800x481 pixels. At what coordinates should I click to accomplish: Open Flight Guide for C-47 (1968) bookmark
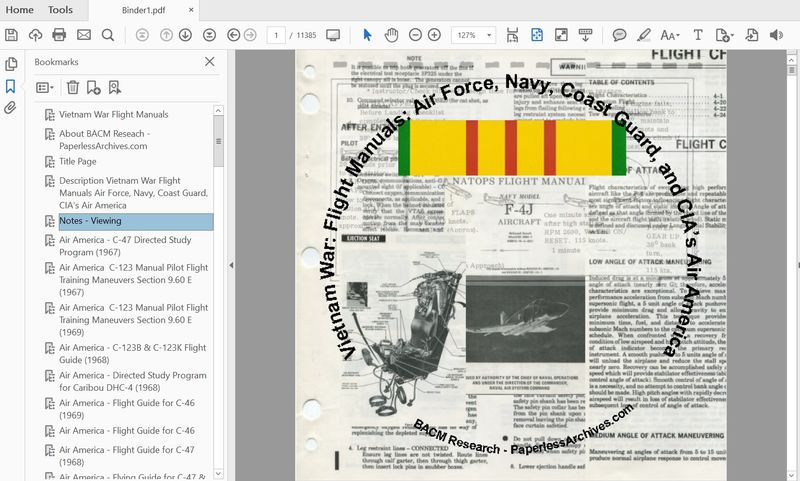127,455
